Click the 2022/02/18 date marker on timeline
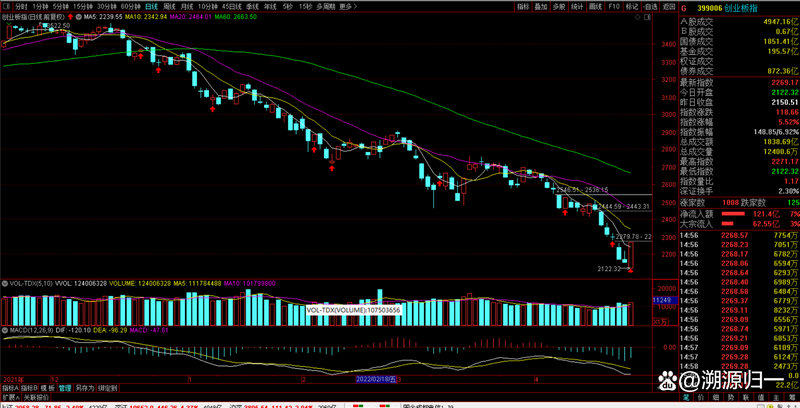800x408 pixels. click(x=376, y=379)
